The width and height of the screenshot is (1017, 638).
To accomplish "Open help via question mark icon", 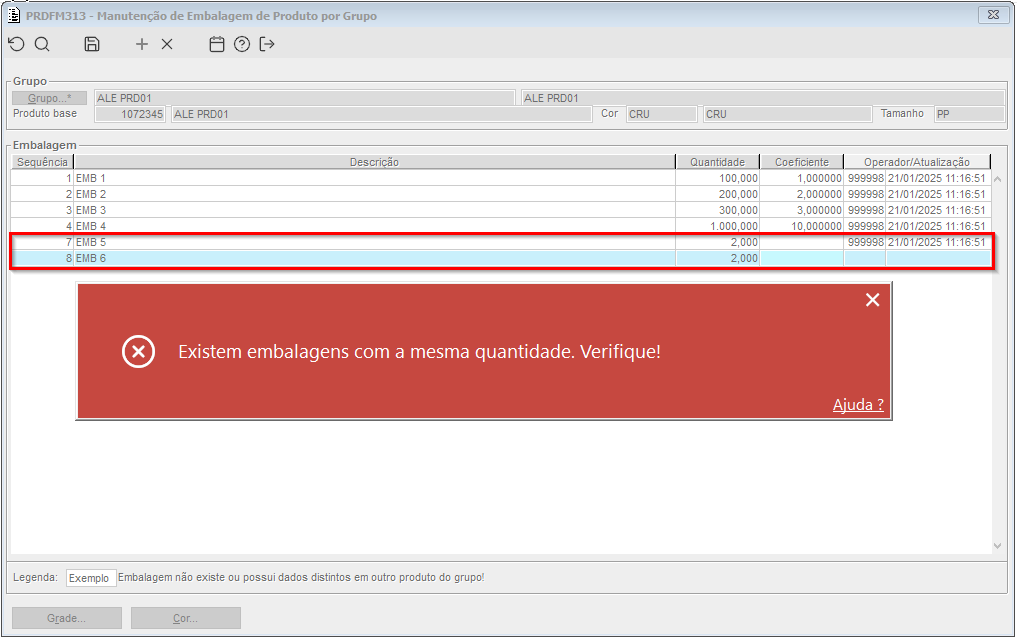I will pos(242,44).
